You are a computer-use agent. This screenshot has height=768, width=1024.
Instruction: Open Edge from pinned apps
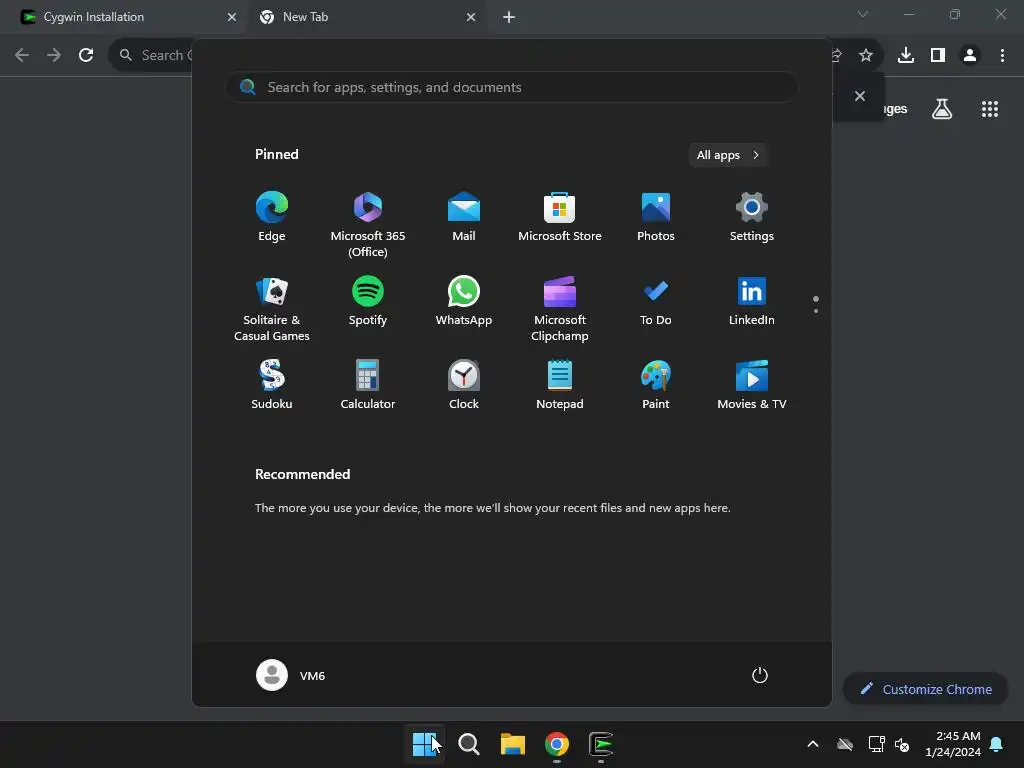272,217
